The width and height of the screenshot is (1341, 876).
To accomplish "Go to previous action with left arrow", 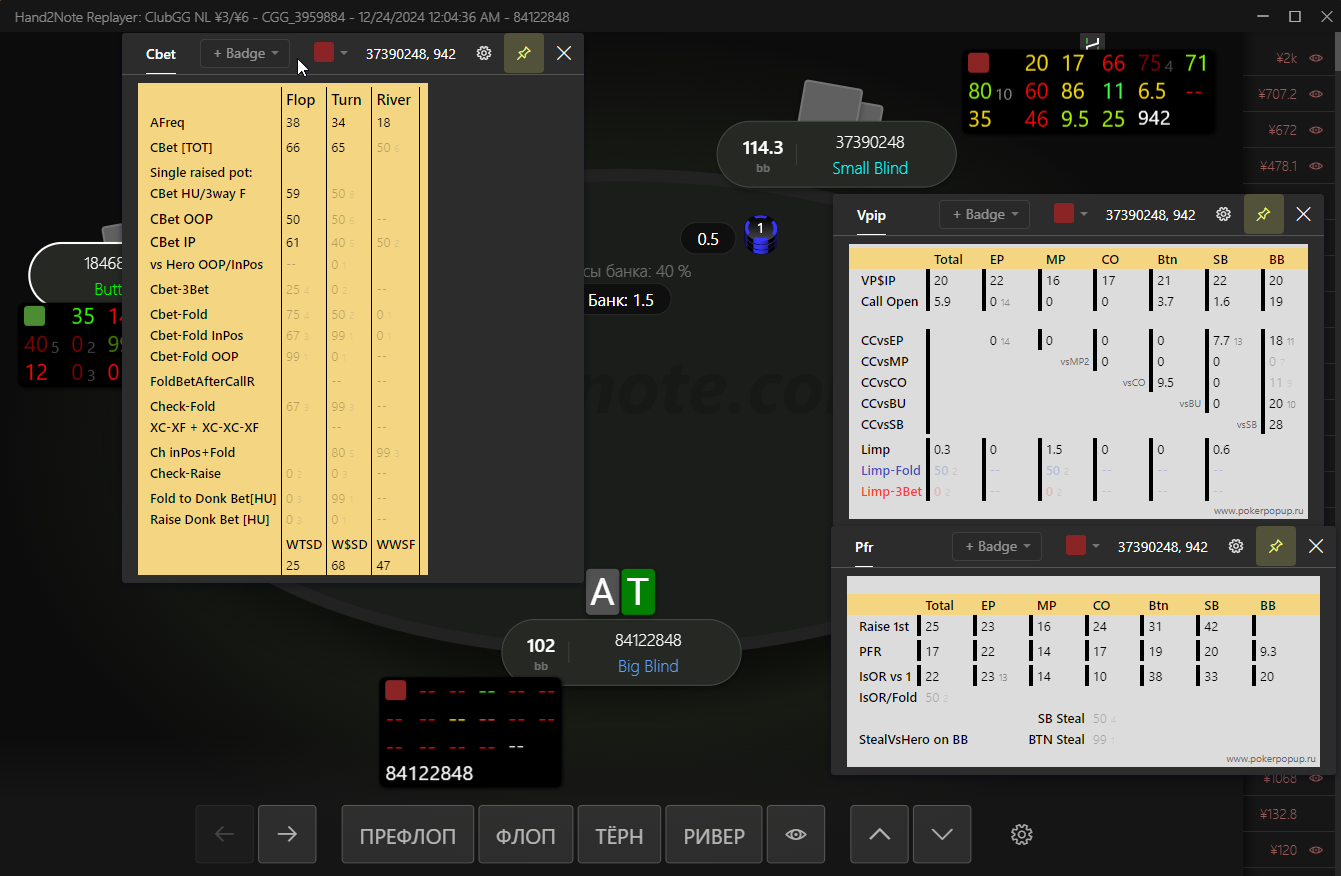I will click(x=225, y=834).
